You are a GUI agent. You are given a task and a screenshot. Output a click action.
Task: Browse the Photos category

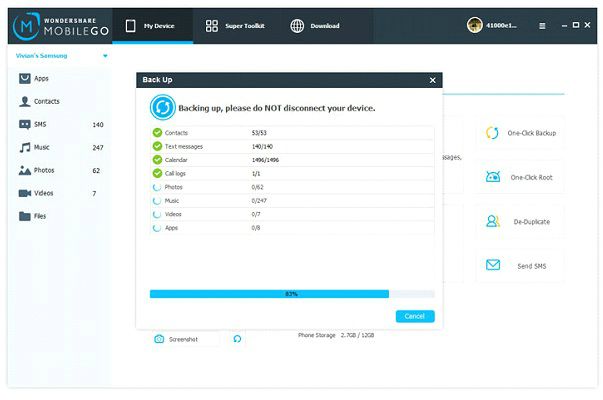(43, 170)
